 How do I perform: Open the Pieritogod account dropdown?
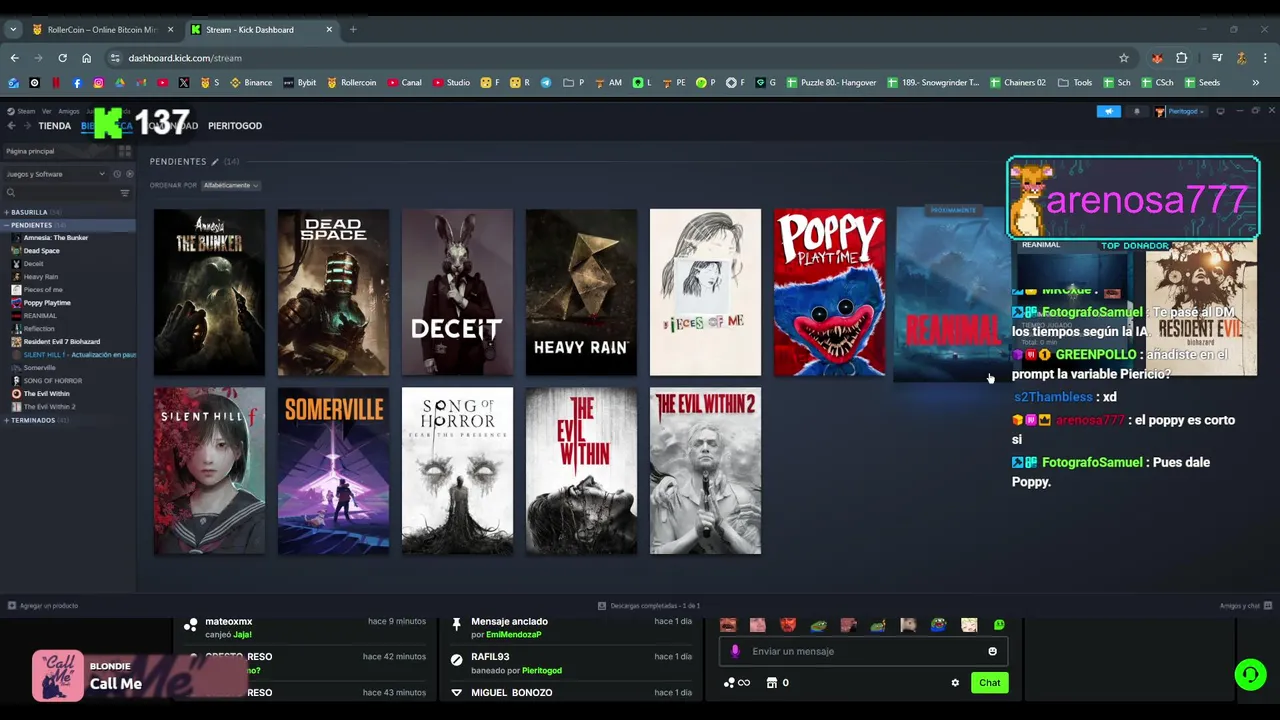coord(1180,111)
